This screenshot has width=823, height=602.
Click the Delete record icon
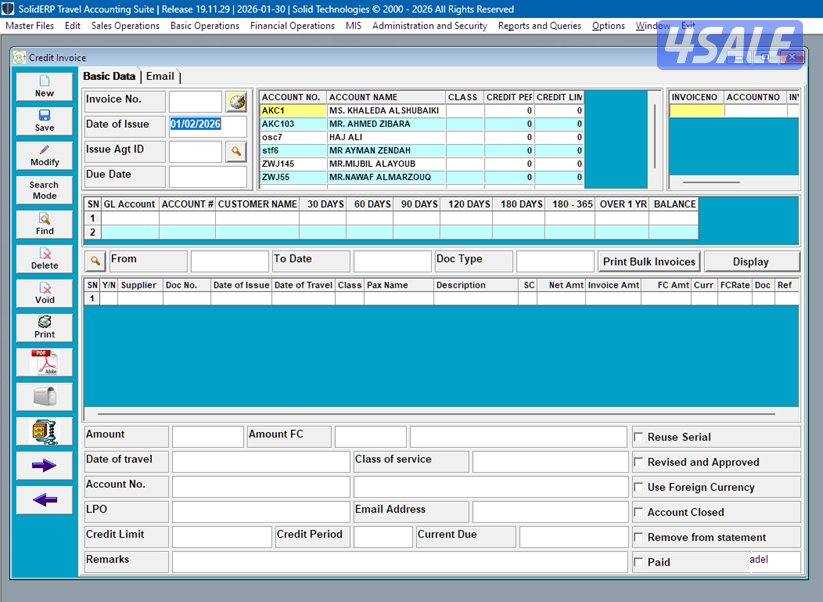pyautogui.click(x=43, y=258)
